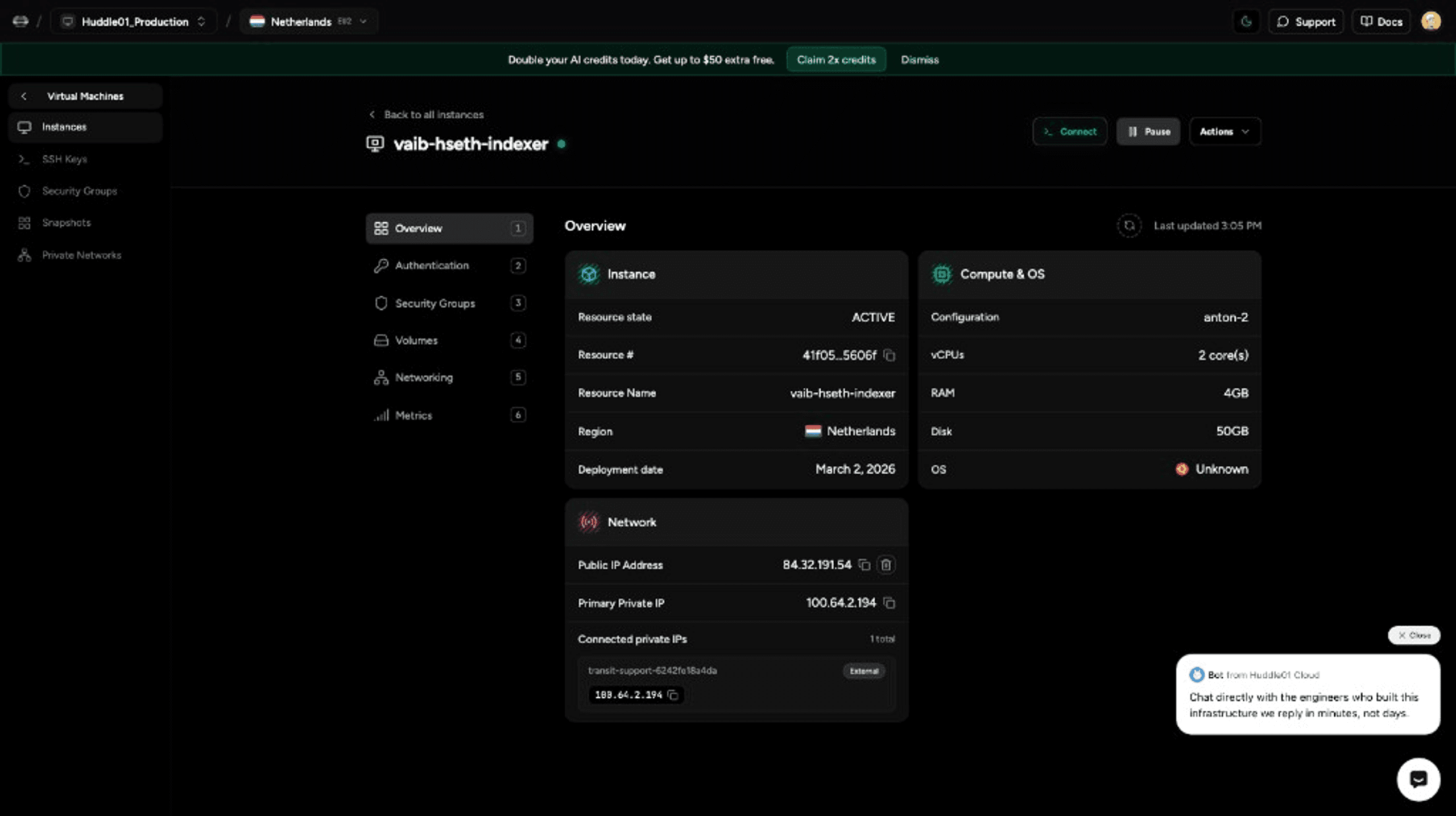
Task: Select the 'anton-2' configuration value
Action: point(1226,317)
